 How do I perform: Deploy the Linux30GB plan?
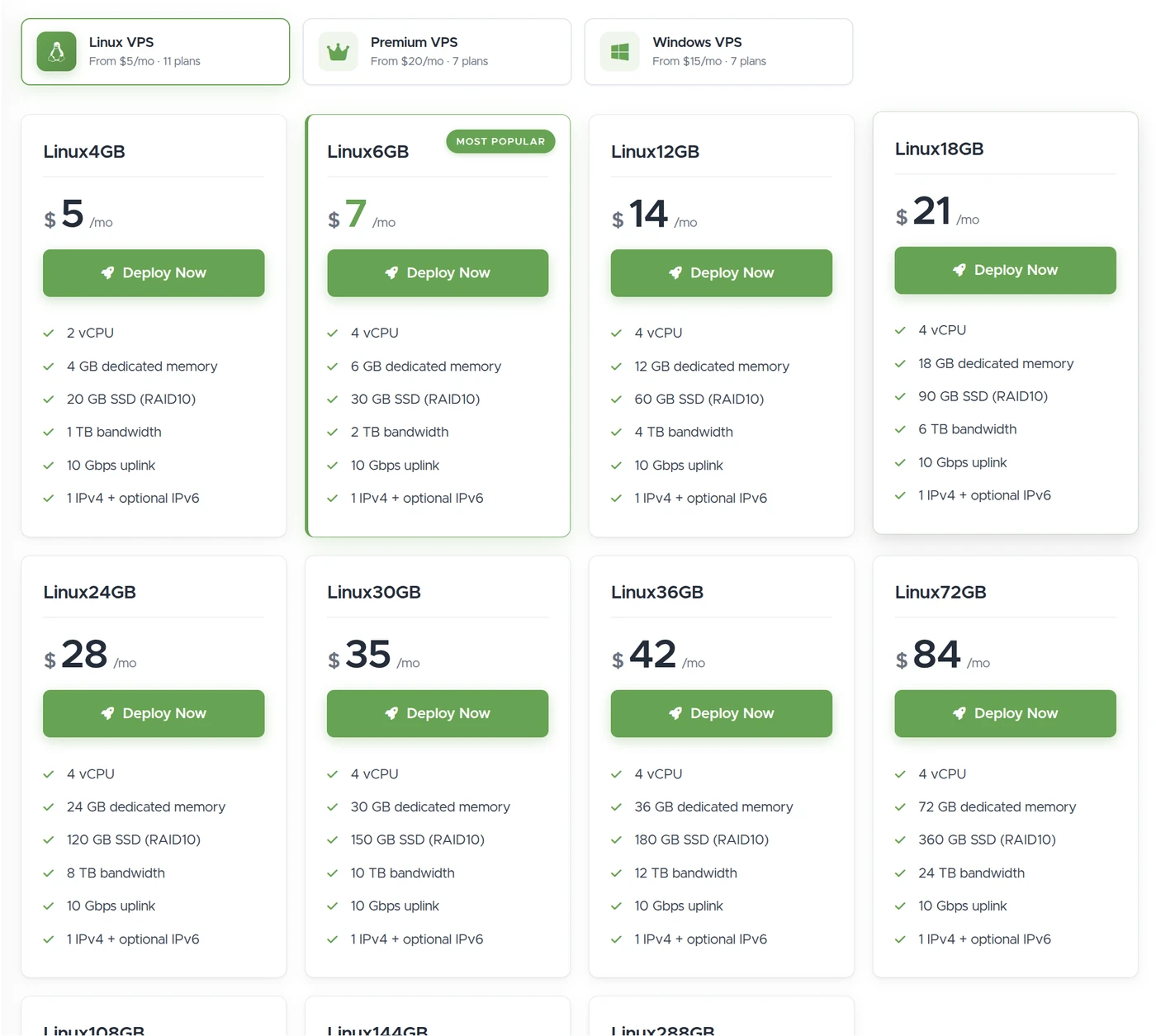pyautogui.click(x=438, y=714)
